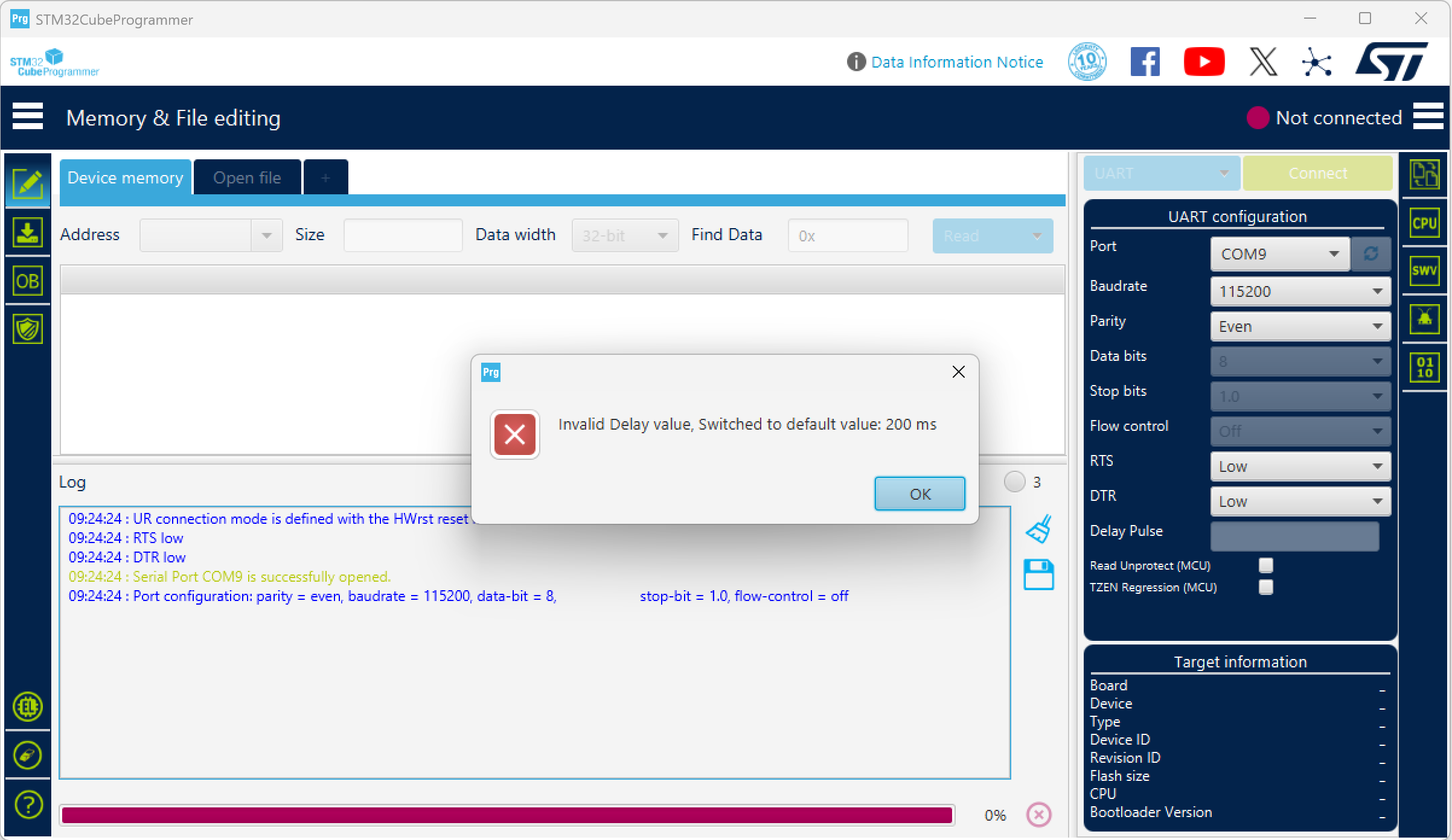Open the CPU core registers view
1452x840 pixels.
click(1425, 222)
